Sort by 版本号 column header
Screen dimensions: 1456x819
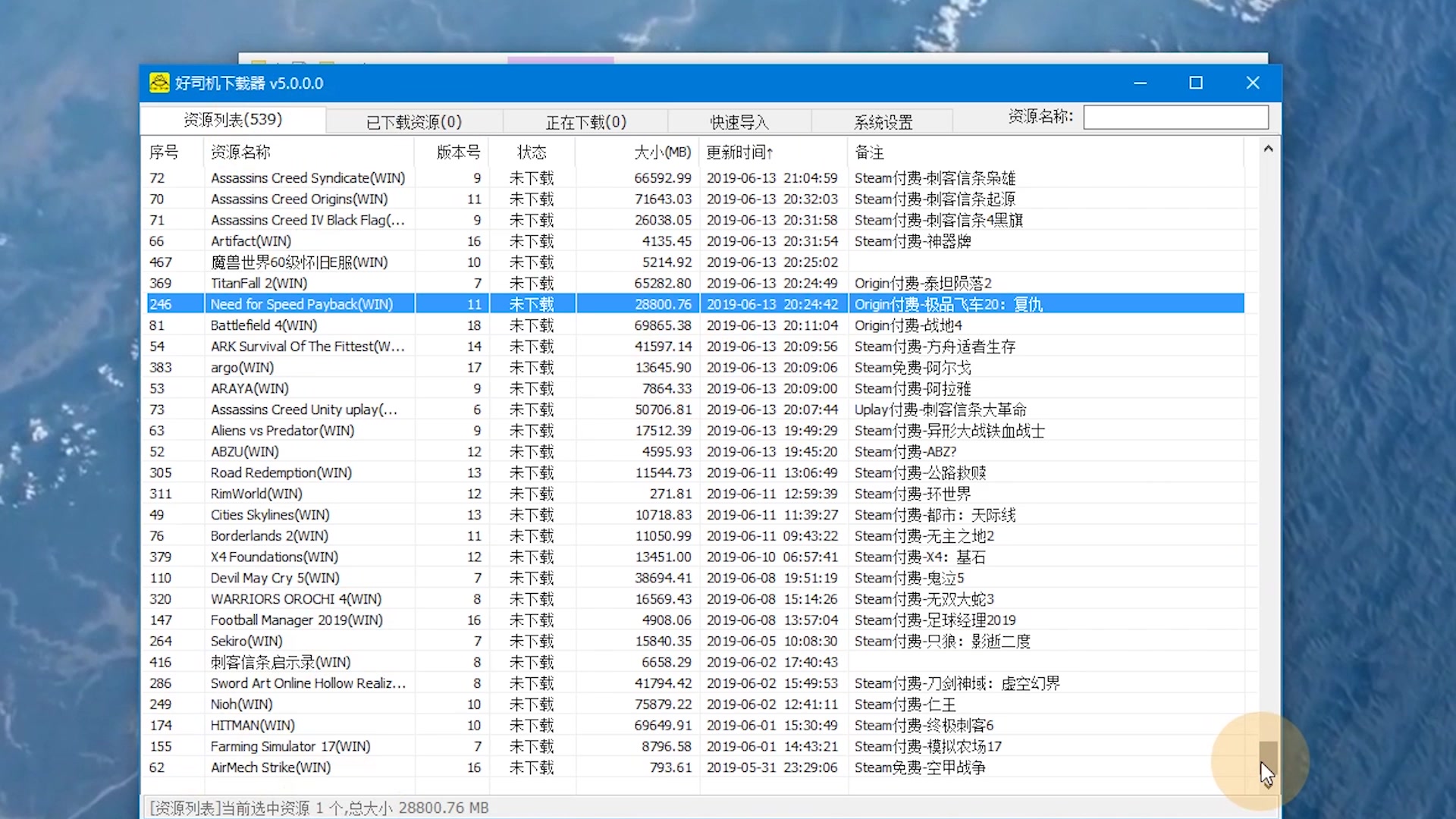(452, 152)
